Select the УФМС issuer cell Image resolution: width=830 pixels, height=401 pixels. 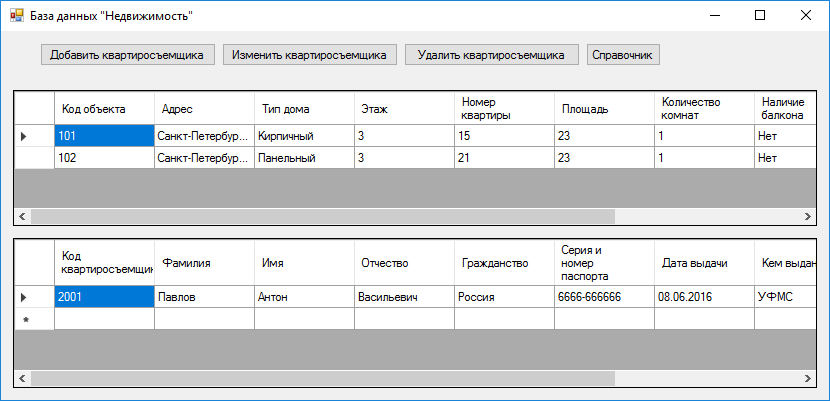[785, 297]
